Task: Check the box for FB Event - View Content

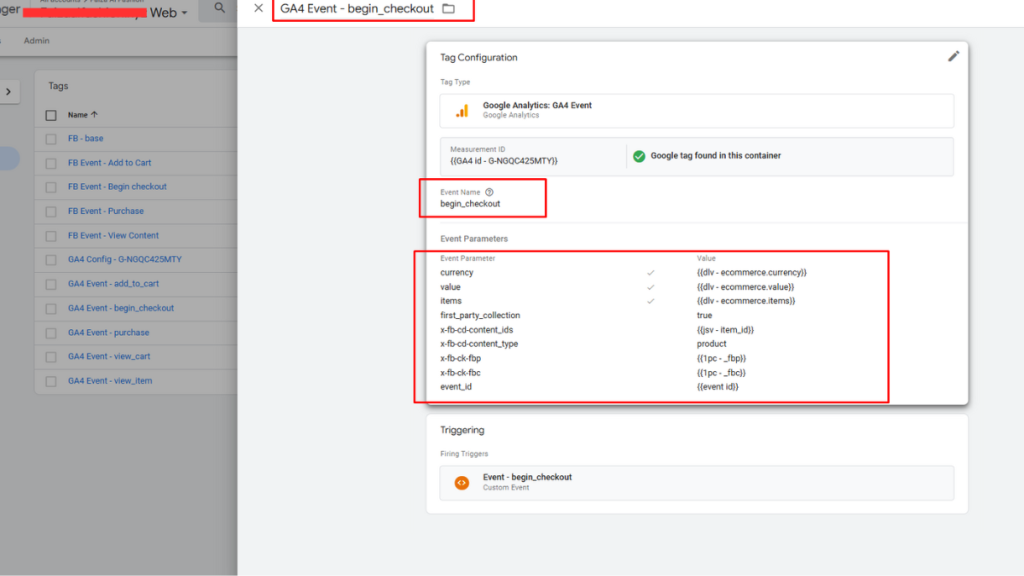Action: coord(51,236)
